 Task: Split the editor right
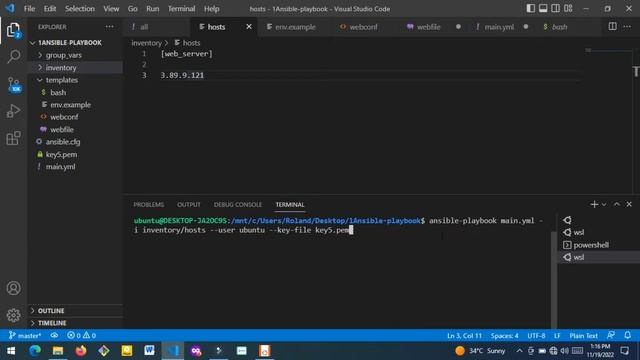(x=613, y=27)
